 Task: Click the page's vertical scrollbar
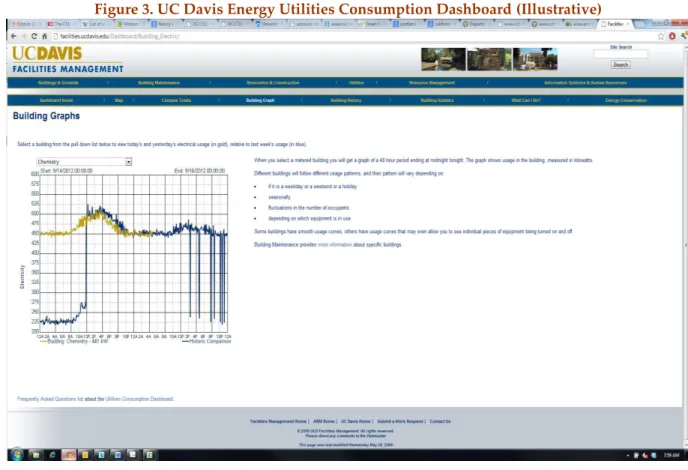click(685, 244)
